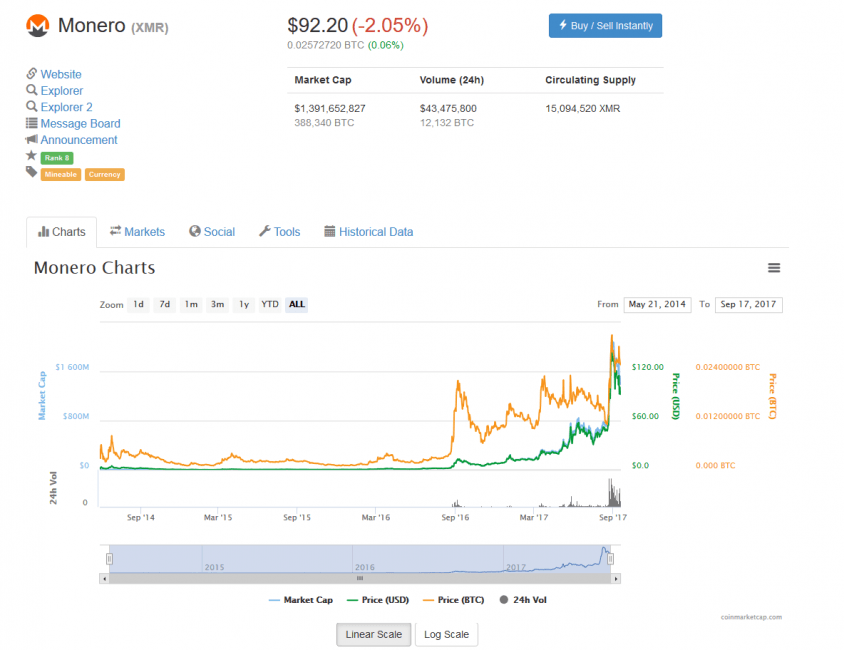
Task: Set chart zoom to YTD
Action: [x=270, y=305]
